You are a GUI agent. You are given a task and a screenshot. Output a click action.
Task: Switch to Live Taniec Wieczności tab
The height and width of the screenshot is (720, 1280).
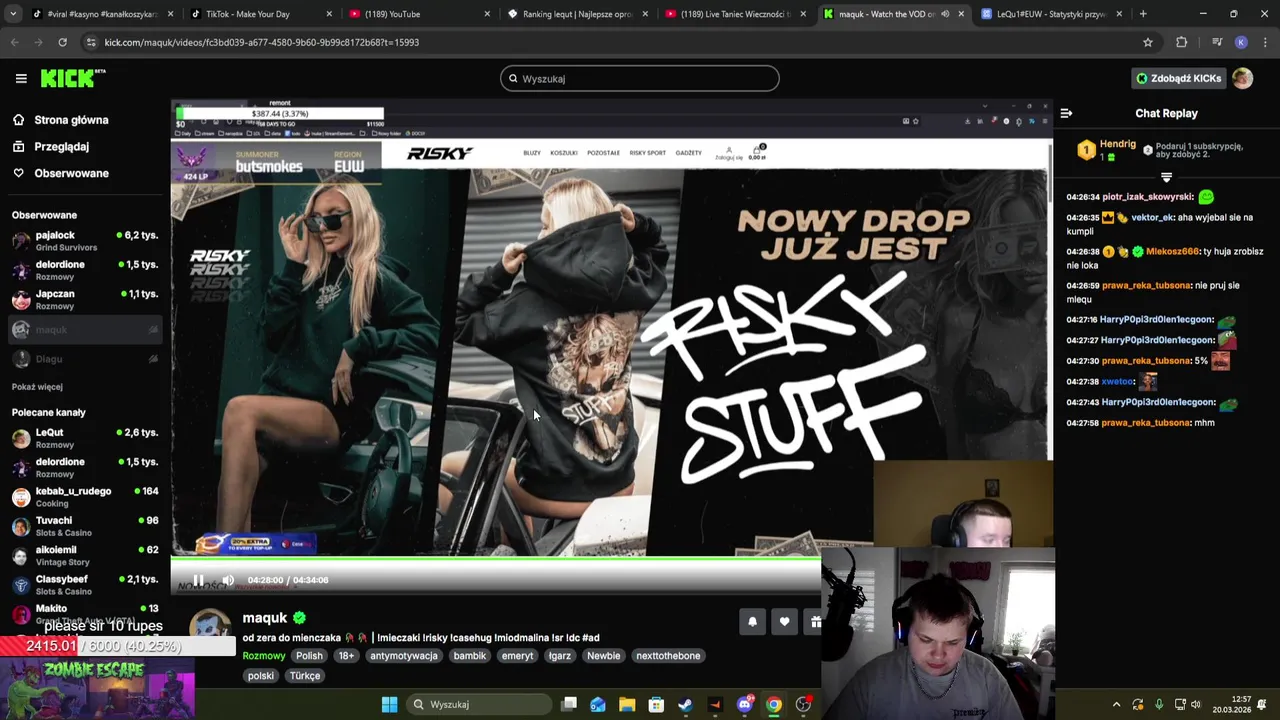[735, 14]
